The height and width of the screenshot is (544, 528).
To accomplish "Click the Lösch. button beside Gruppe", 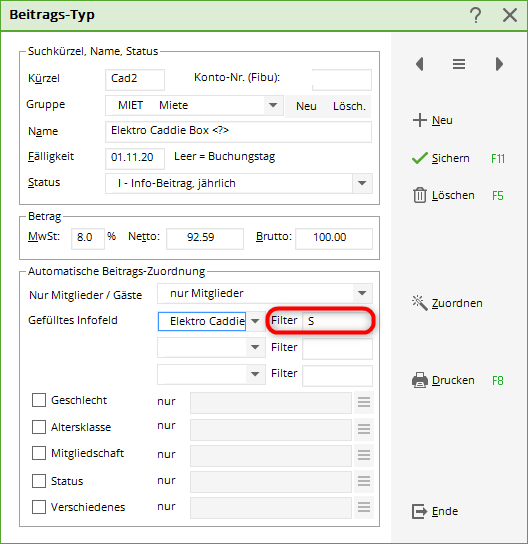I will point(349,106).
